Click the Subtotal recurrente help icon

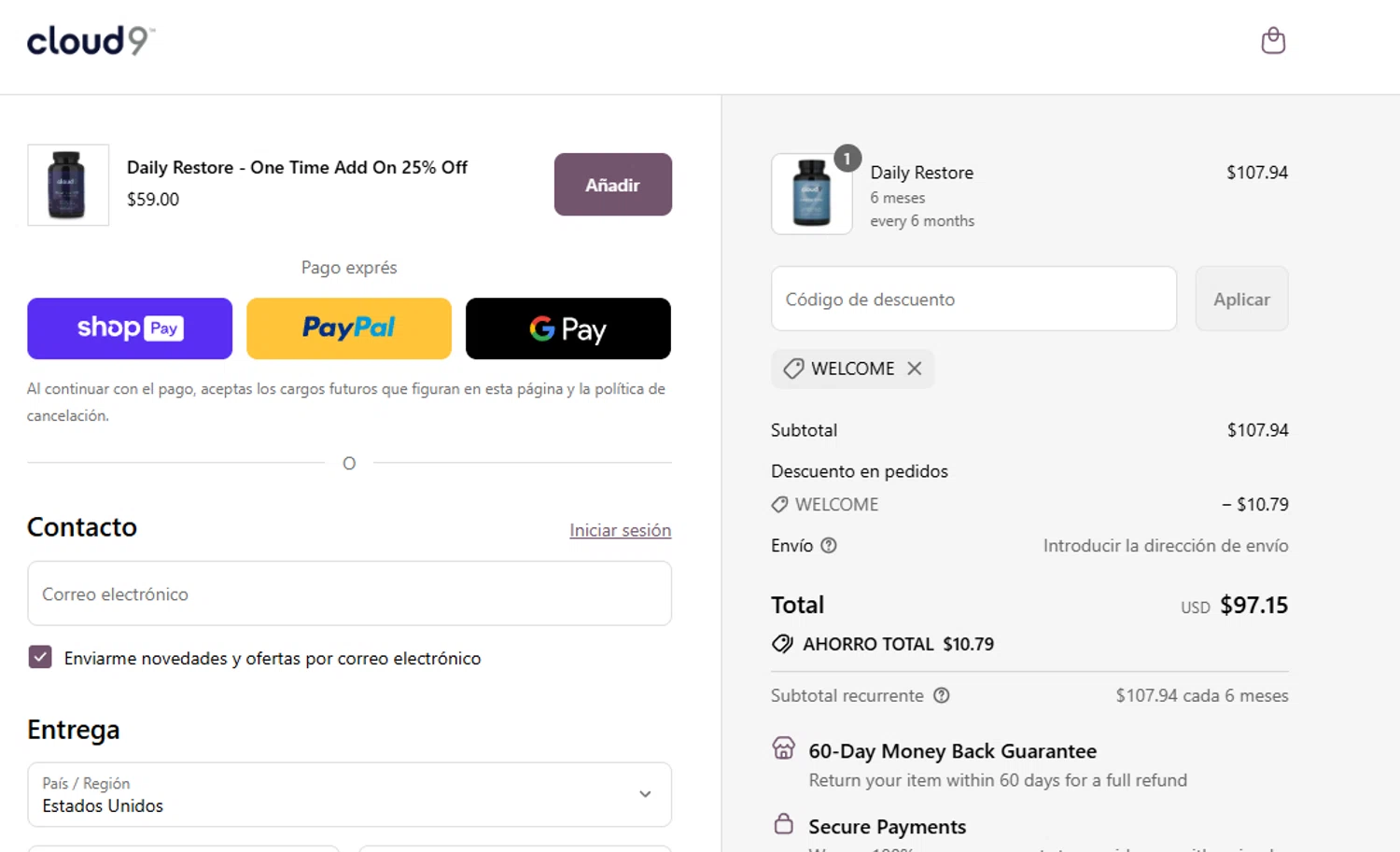(942, 695)
